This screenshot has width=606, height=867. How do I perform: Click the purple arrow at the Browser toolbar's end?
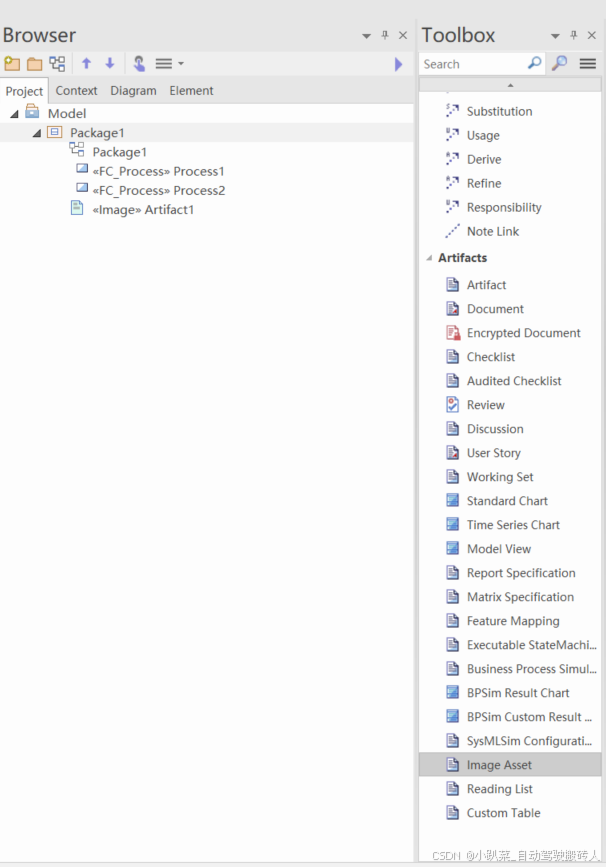(398, 64)
